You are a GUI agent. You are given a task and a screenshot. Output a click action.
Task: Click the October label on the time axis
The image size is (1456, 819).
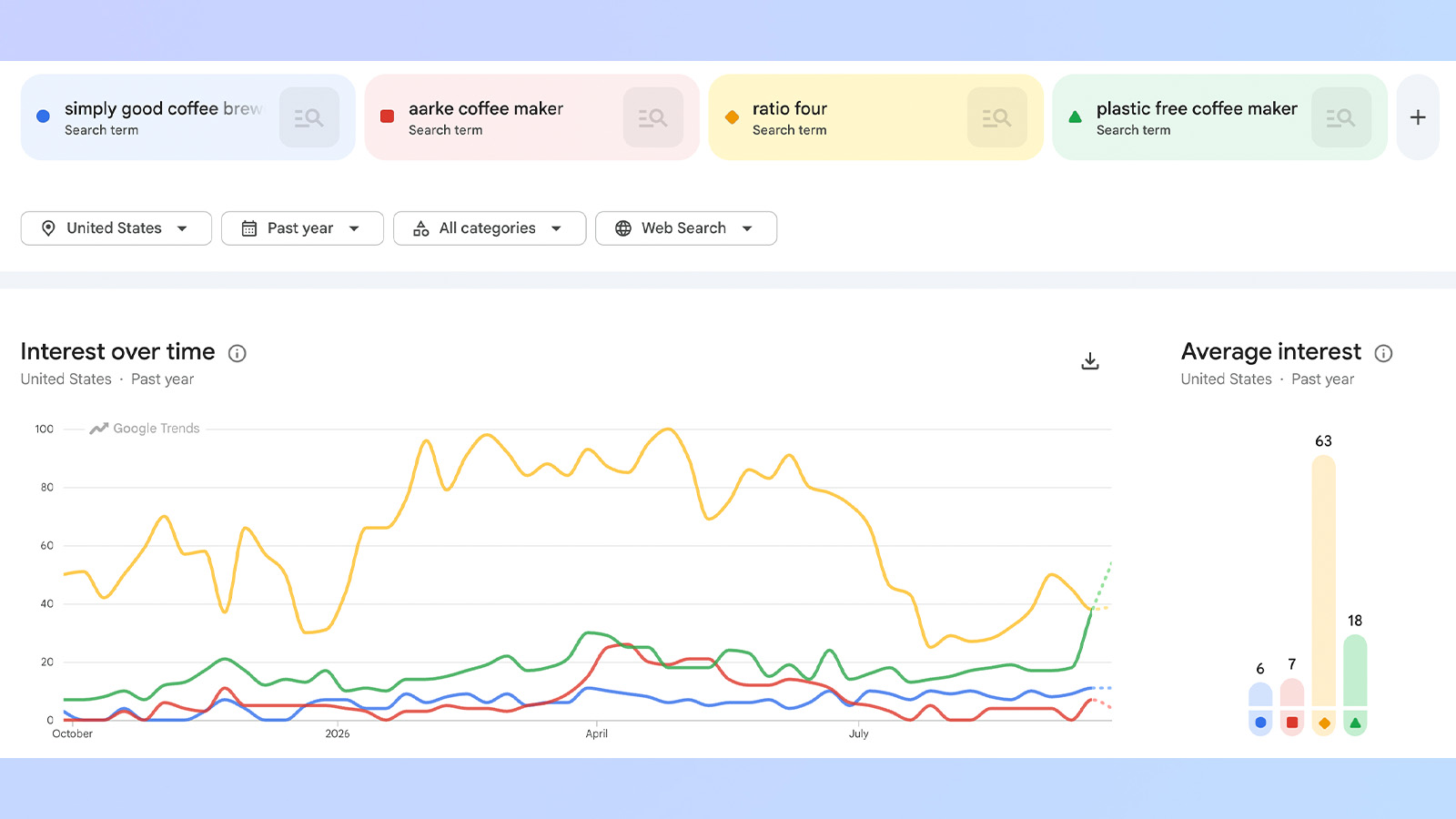point(73,733)
